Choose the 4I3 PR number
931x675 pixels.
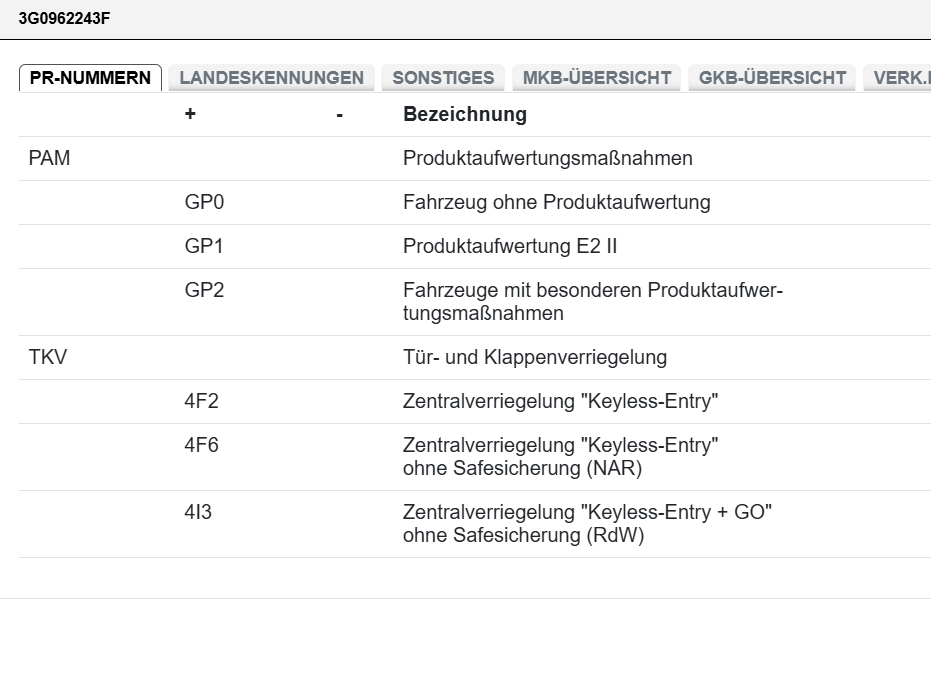pos(199,513)
